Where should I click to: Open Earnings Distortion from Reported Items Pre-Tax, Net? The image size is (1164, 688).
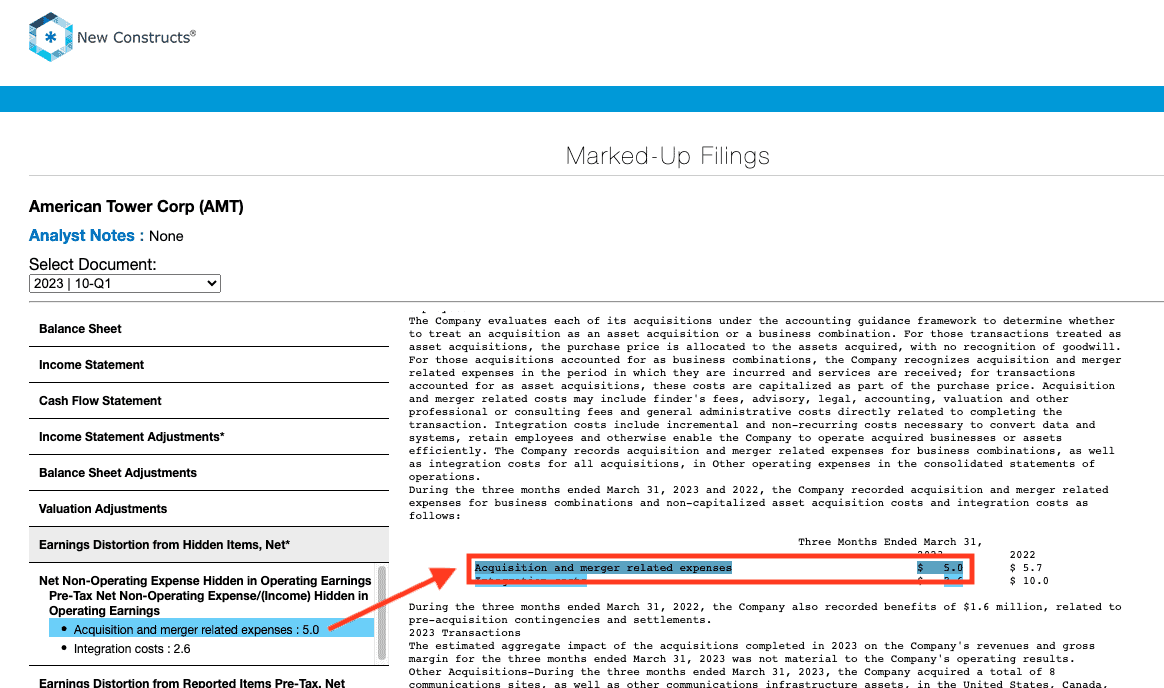[x=192, y=682]
